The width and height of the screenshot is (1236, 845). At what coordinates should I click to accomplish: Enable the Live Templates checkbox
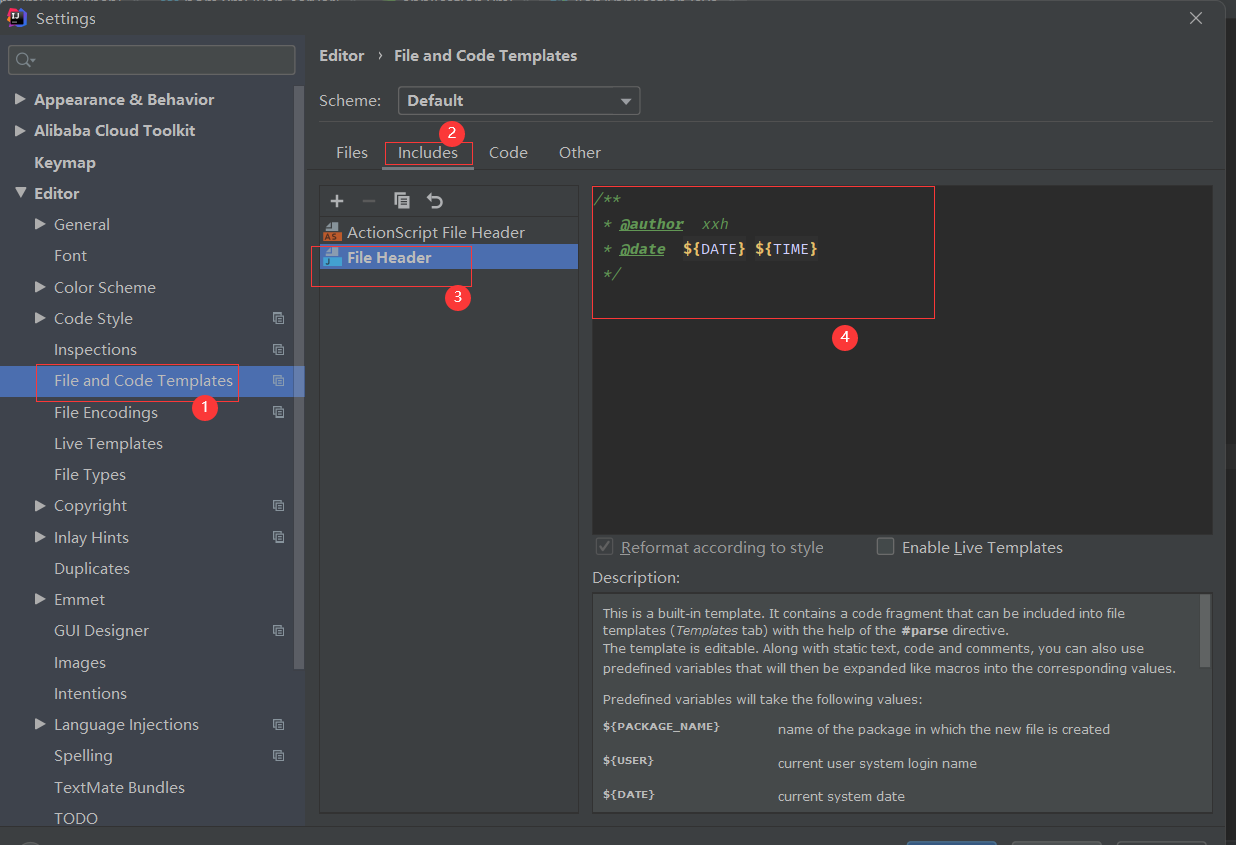[885, 546]
